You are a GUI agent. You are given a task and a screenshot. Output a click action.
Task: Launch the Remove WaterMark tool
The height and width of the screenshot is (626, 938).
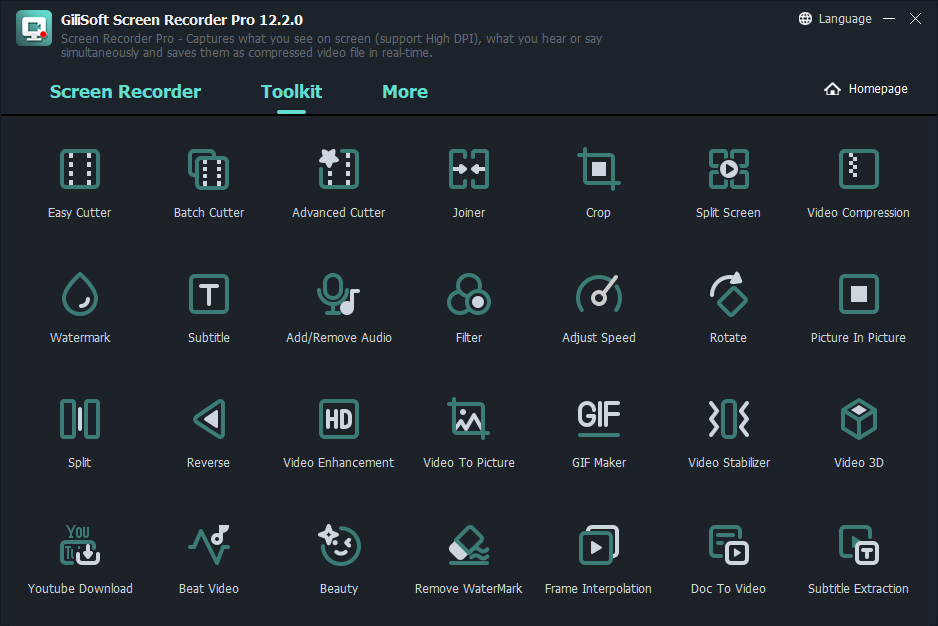tap(468, 556)
